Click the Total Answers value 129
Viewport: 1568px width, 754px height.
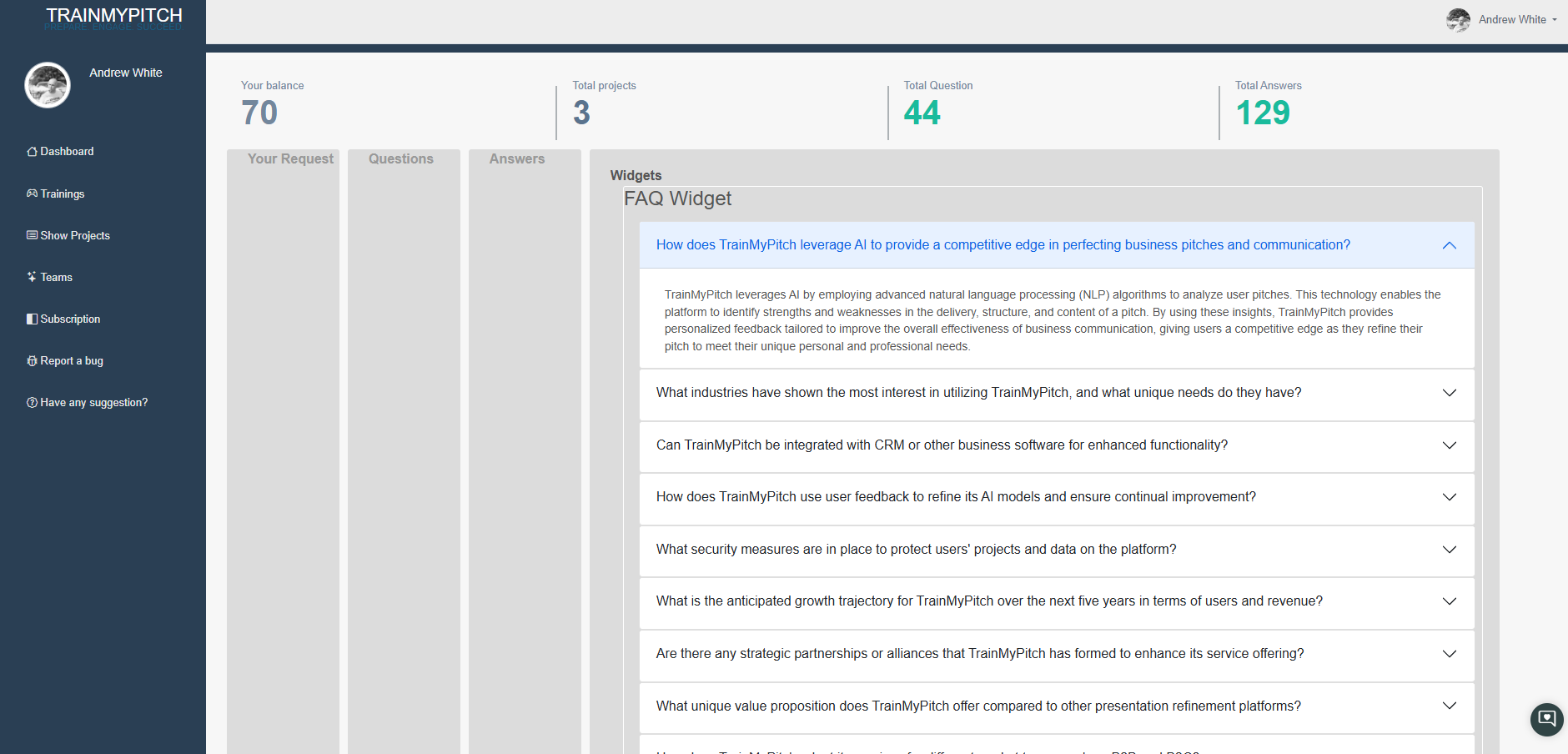tap(1263, 113)
